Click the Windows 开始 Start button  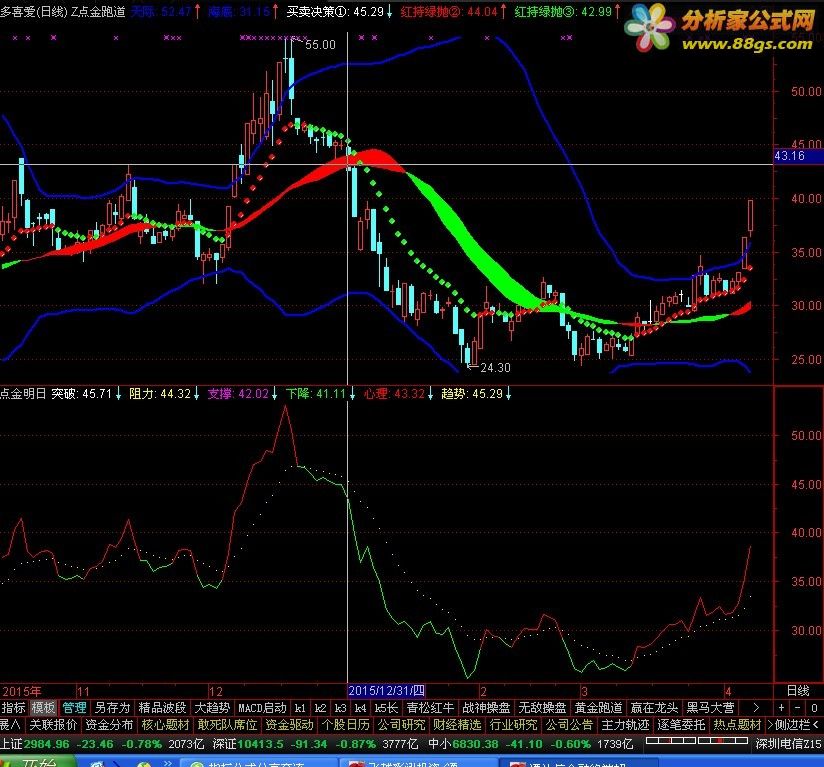36,762
